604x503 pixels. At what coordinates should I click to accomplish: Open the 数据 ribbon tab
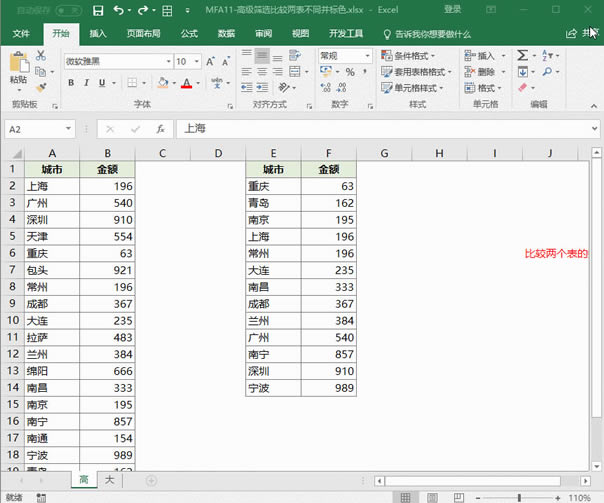coord(226,33)
